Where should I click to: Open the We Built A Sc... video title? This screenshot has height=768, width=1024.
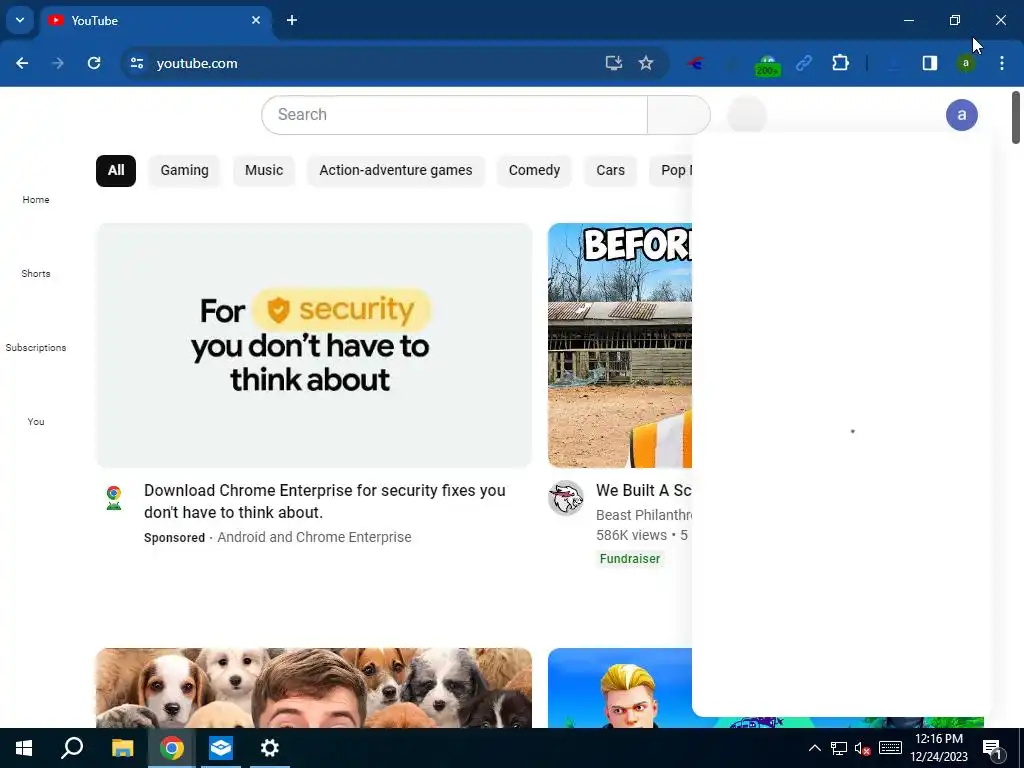(643, 490)
